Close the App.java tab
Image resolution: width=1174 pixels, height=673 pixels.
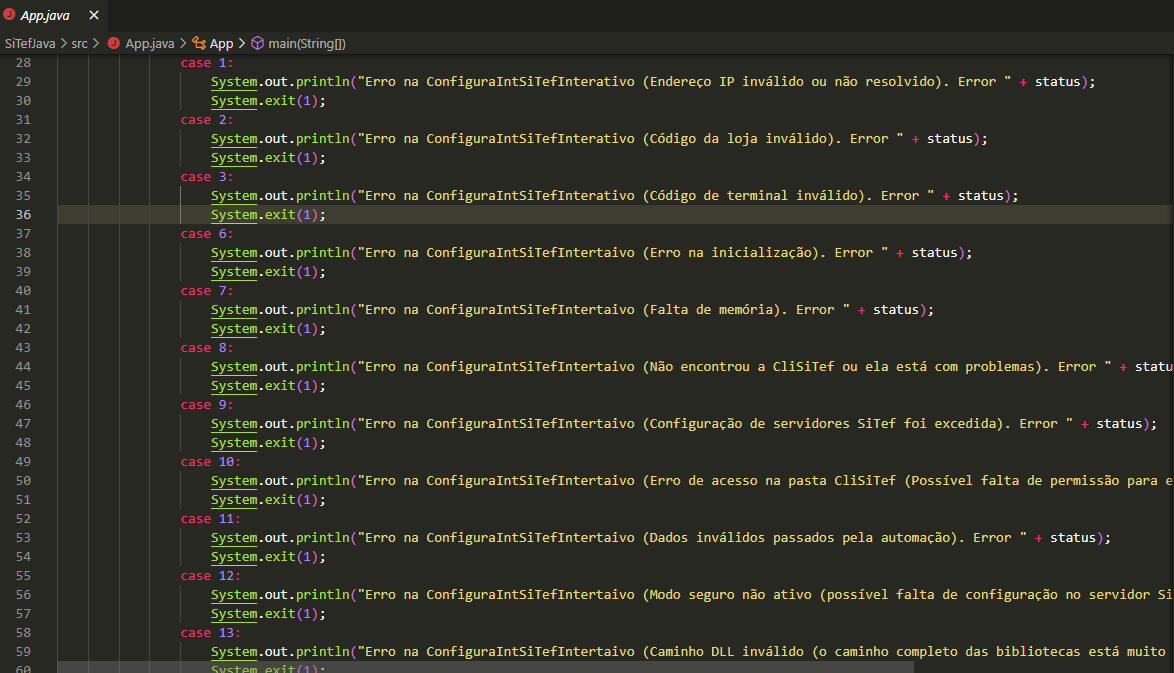point(94,15)
